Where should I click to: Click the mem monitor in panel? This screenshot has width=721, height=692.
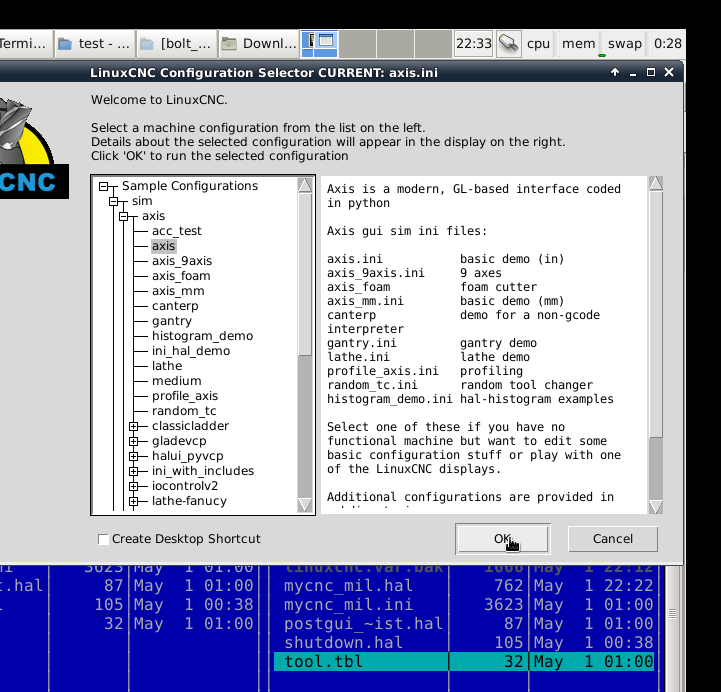pyautogui.click(x=578, y=44)
